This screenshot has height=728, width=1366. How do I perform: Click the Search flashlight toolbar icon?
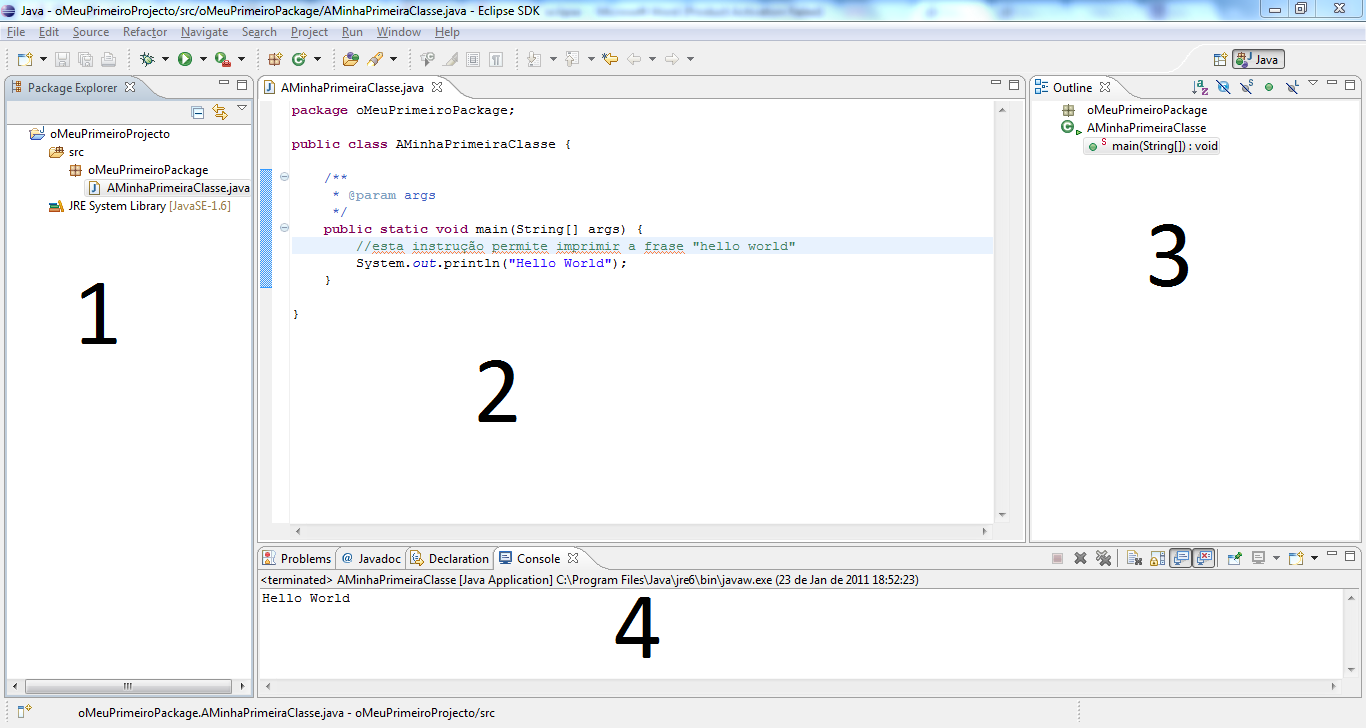(375, 59)
